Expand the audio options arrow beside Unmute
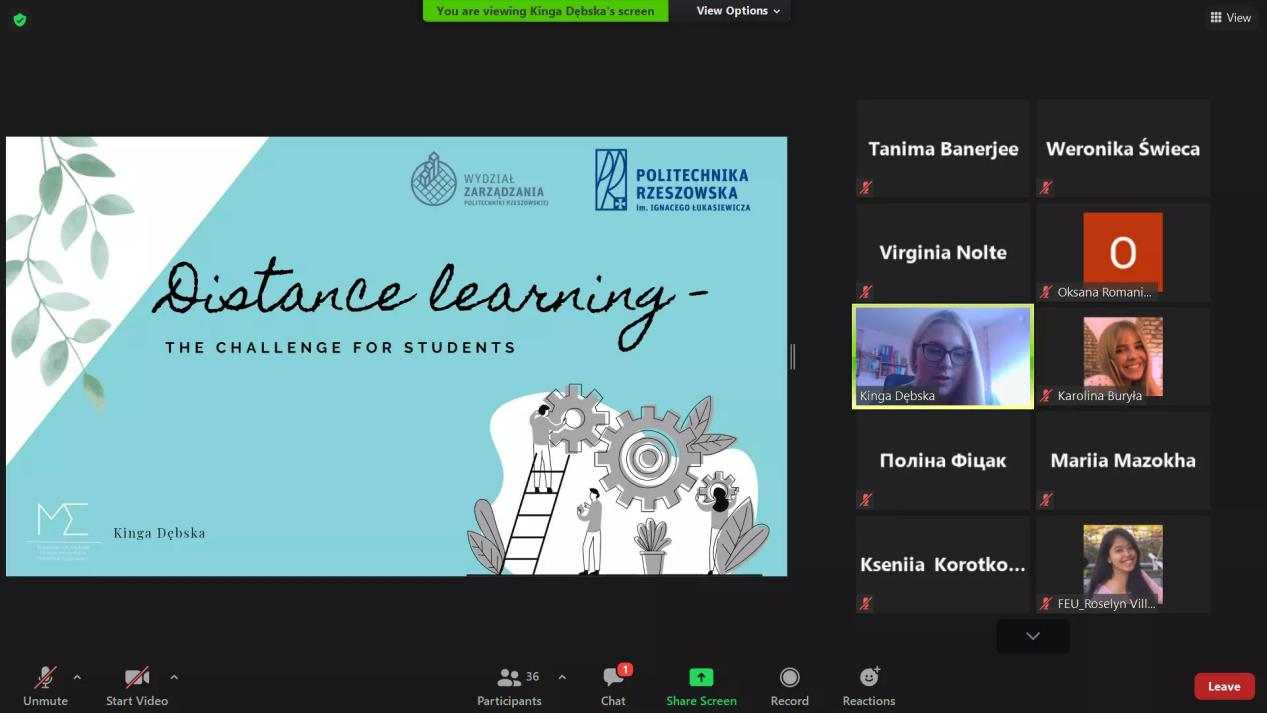 (x=77, y=677)
